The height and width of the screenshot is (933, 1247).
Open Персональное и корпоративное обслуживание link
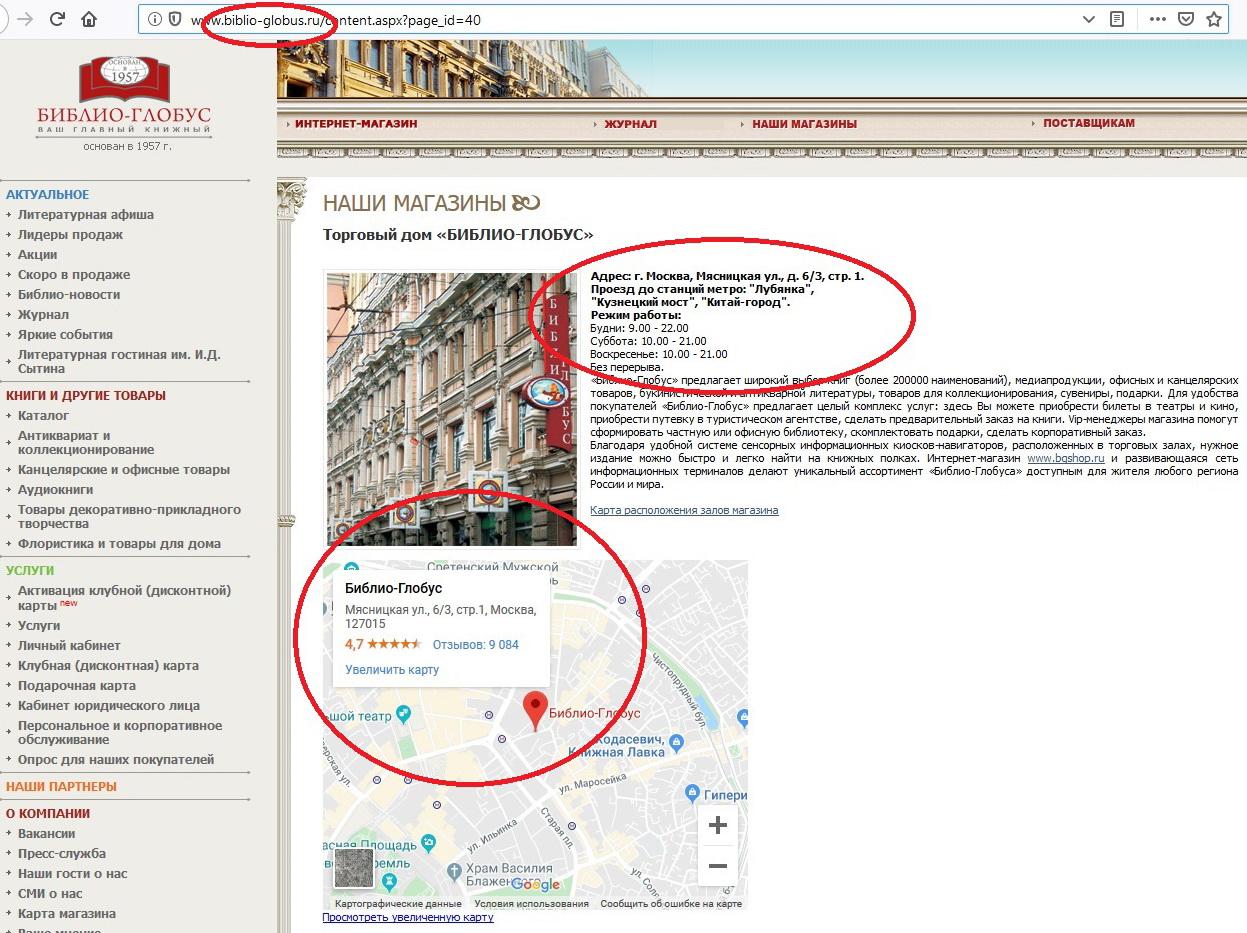click(120, 732)
